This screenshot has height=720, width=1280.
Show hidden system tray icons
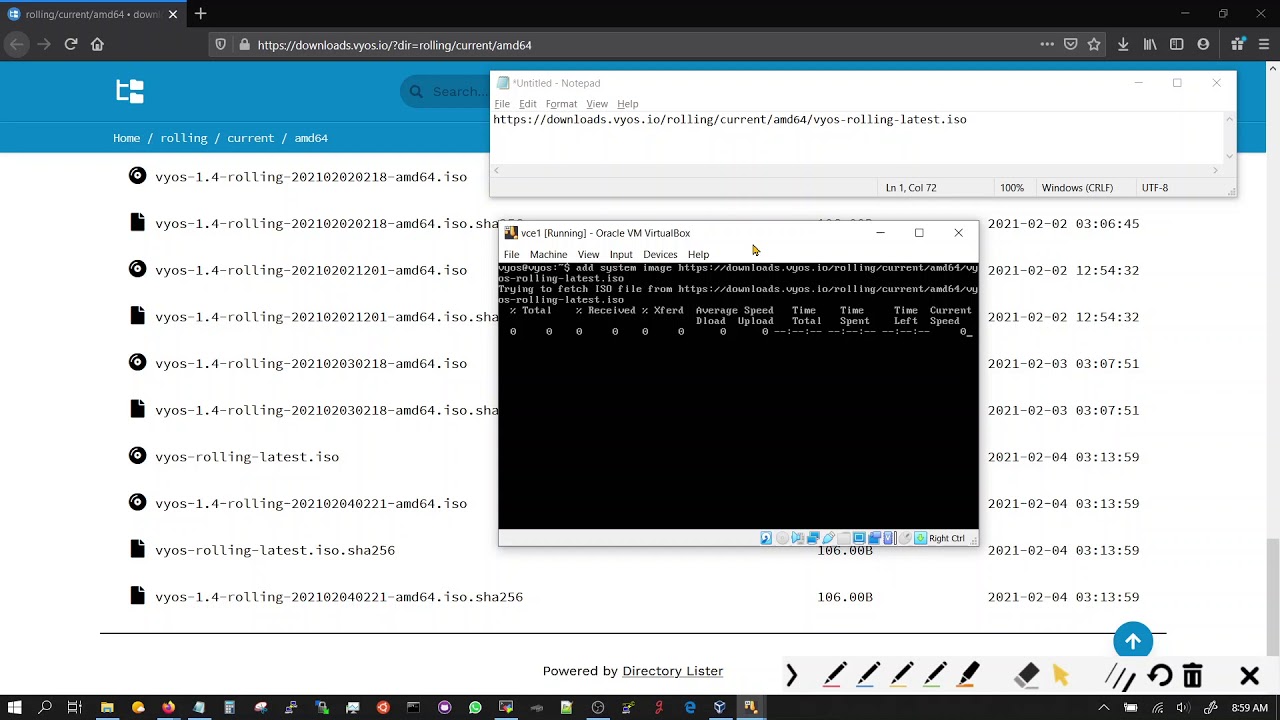(x=1104, y=708)
